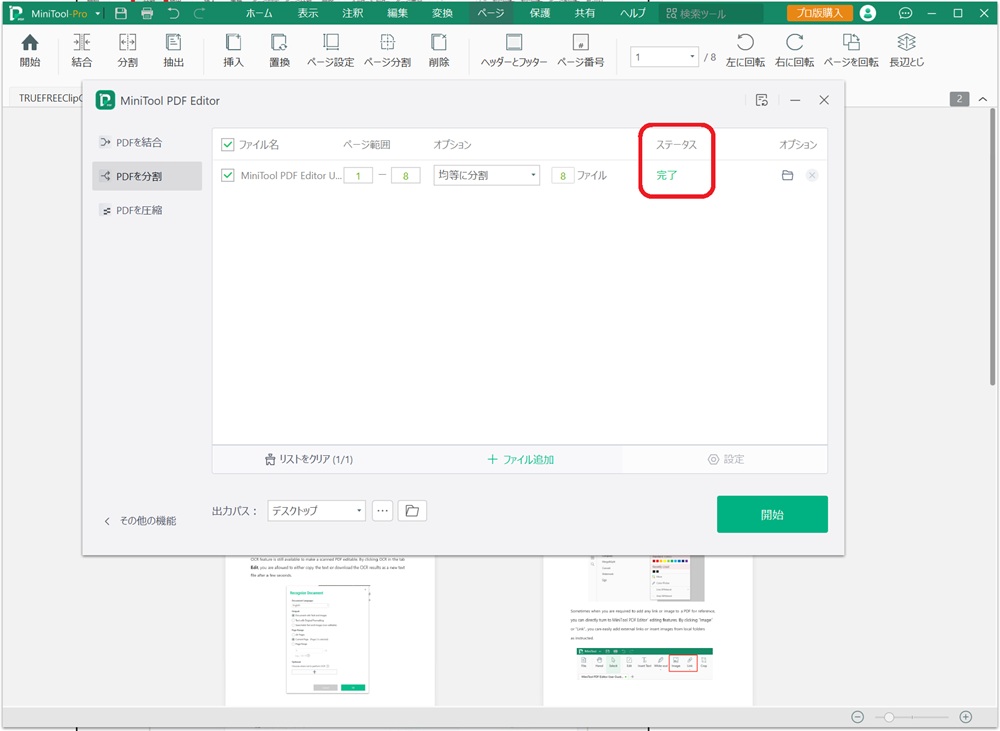The image size is (1000, 731).
Task: Open ページ設定 page setup tool
Action: coord(330,50)
